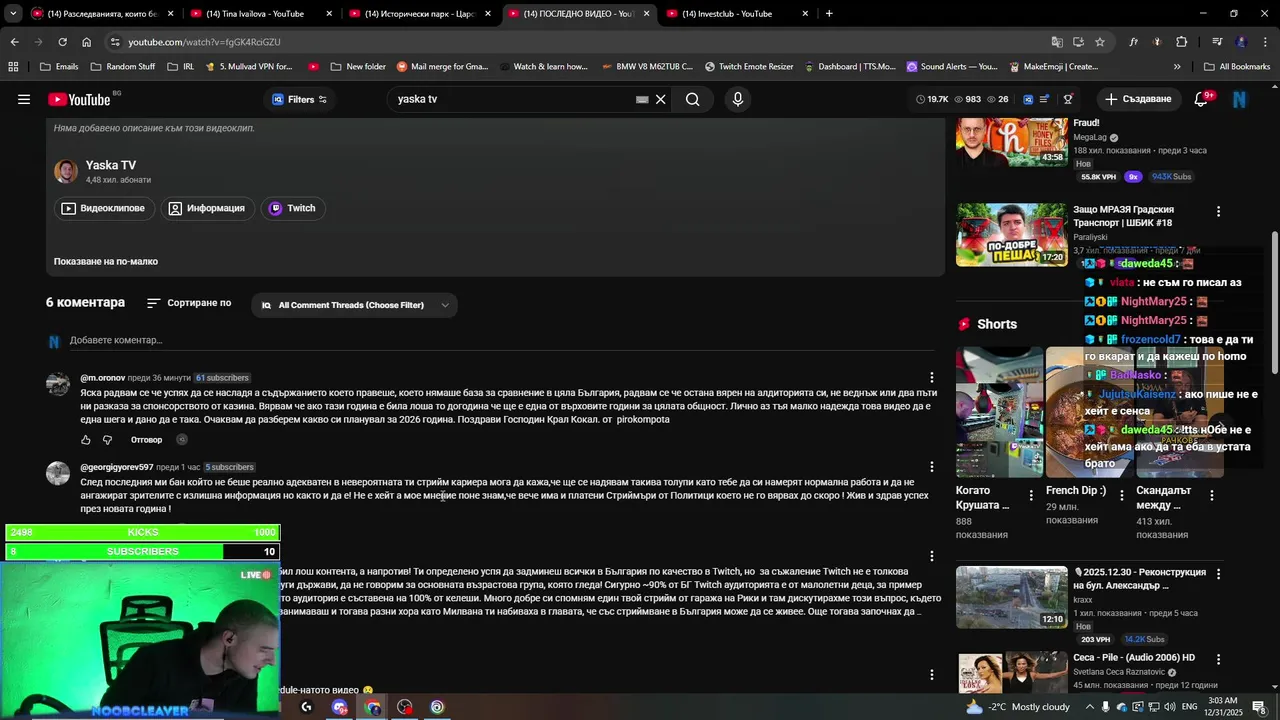Bookmark this page with star icon
This screenshot has width=1280, height=720.
(1100, 42)
